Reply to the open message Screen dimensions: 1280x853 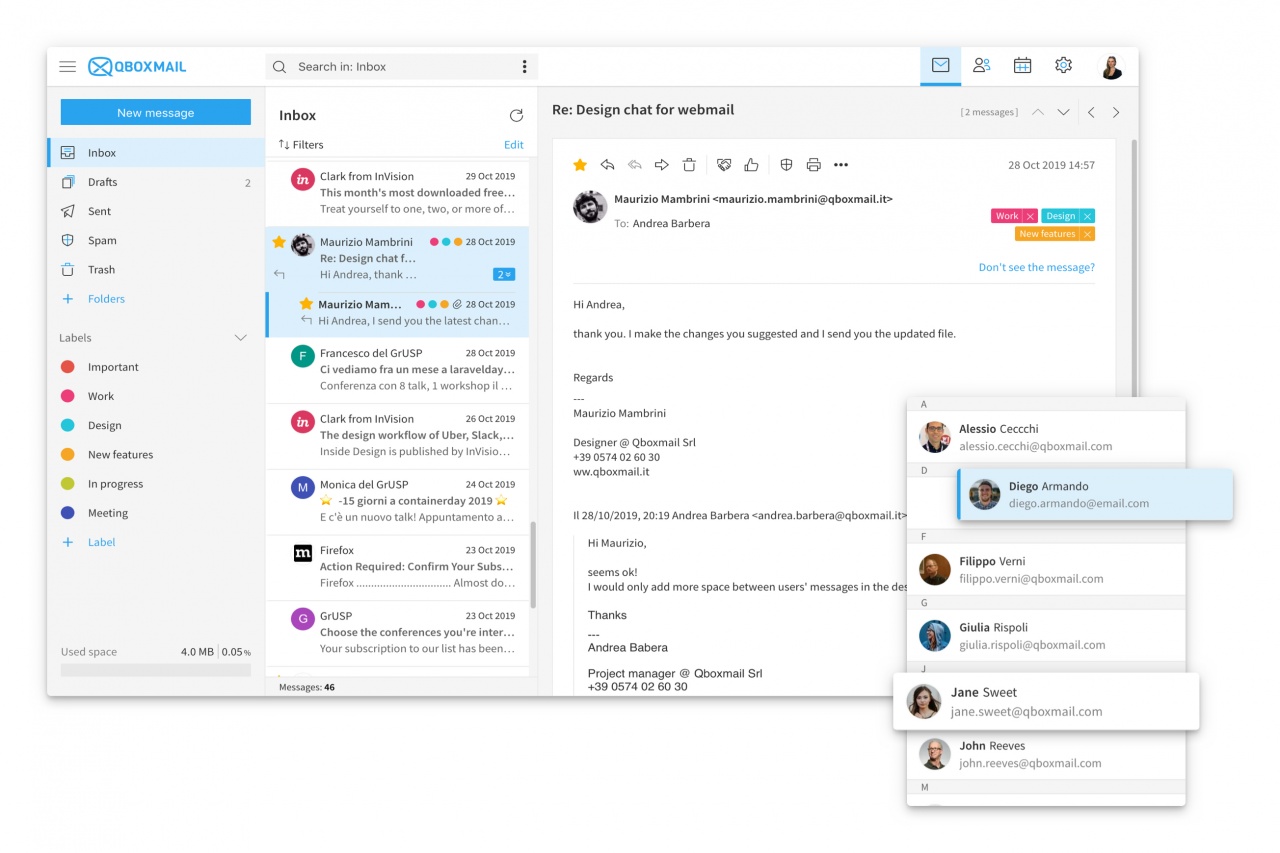click(607, 165)
